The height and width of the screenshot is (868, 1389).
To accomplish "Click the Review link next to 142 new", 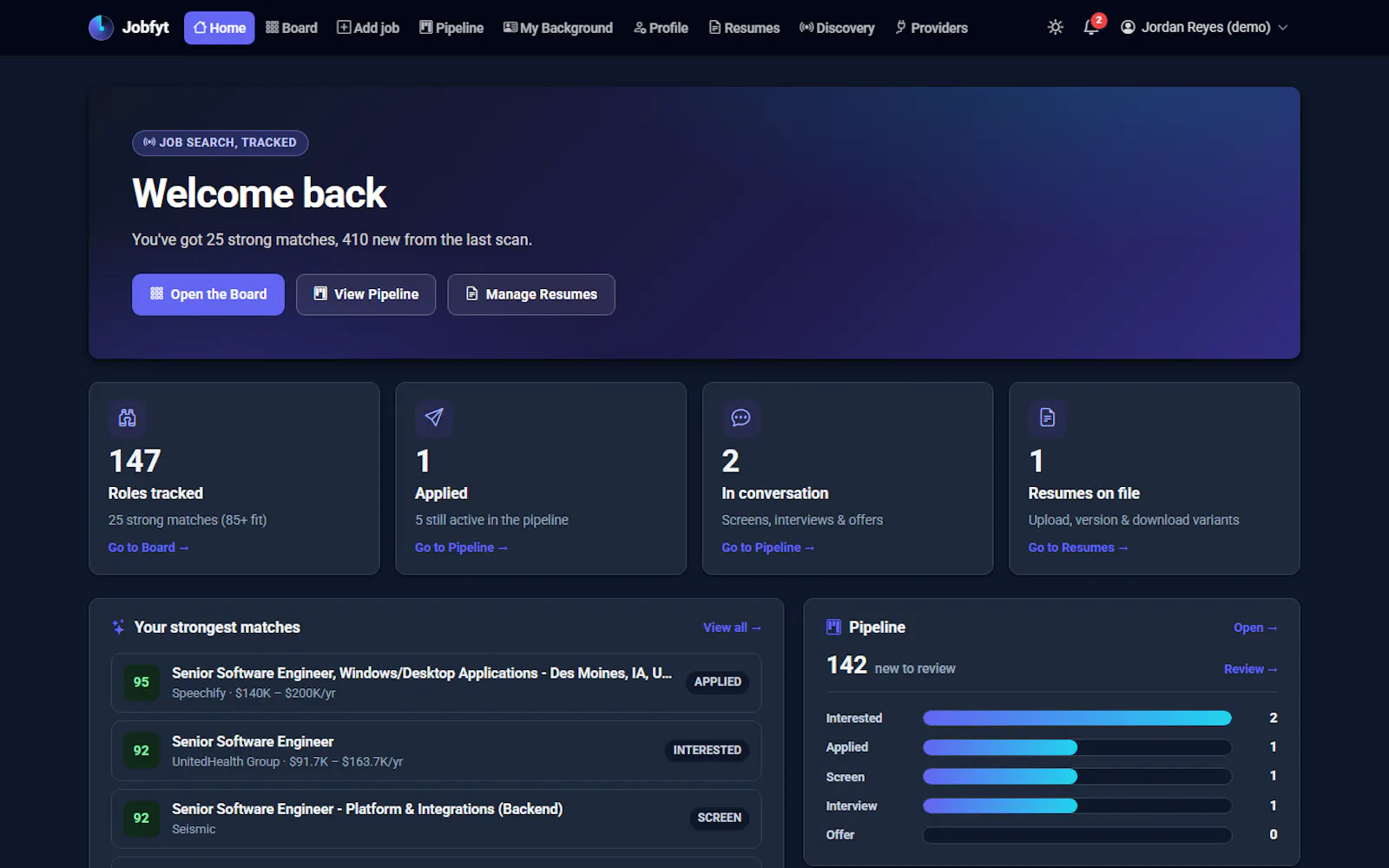I will click(x=1250, y=669).
